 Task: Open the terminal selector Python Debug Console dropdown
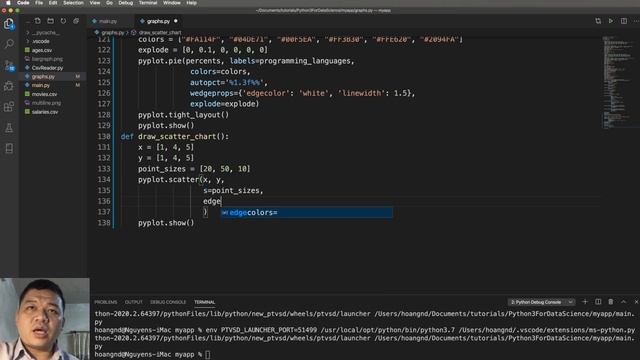[542, 302]
